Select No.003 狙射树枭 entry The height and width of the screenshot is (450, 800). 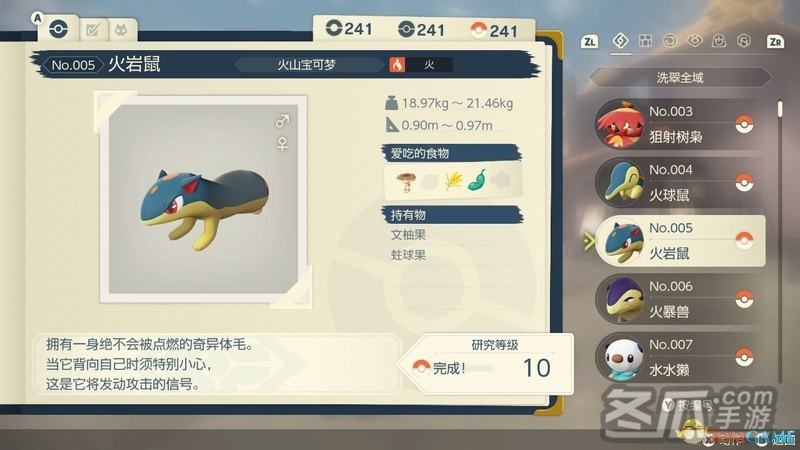680,124
